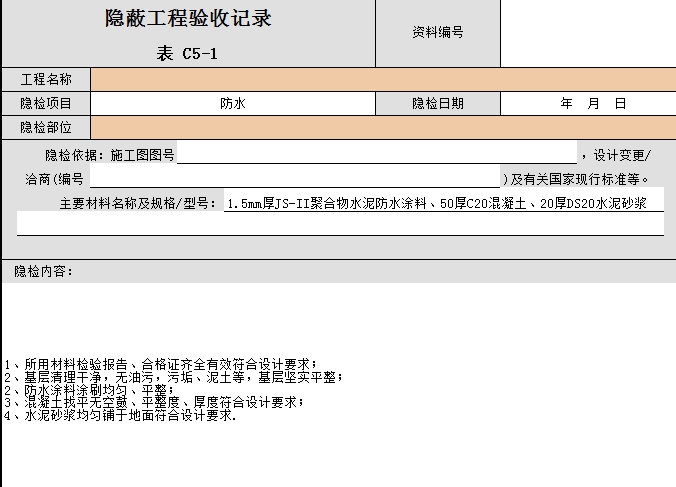Viewport: 676px width, 487px height.
Task: Click the orange 隐检部位 input cell
Action: (383, 128)
